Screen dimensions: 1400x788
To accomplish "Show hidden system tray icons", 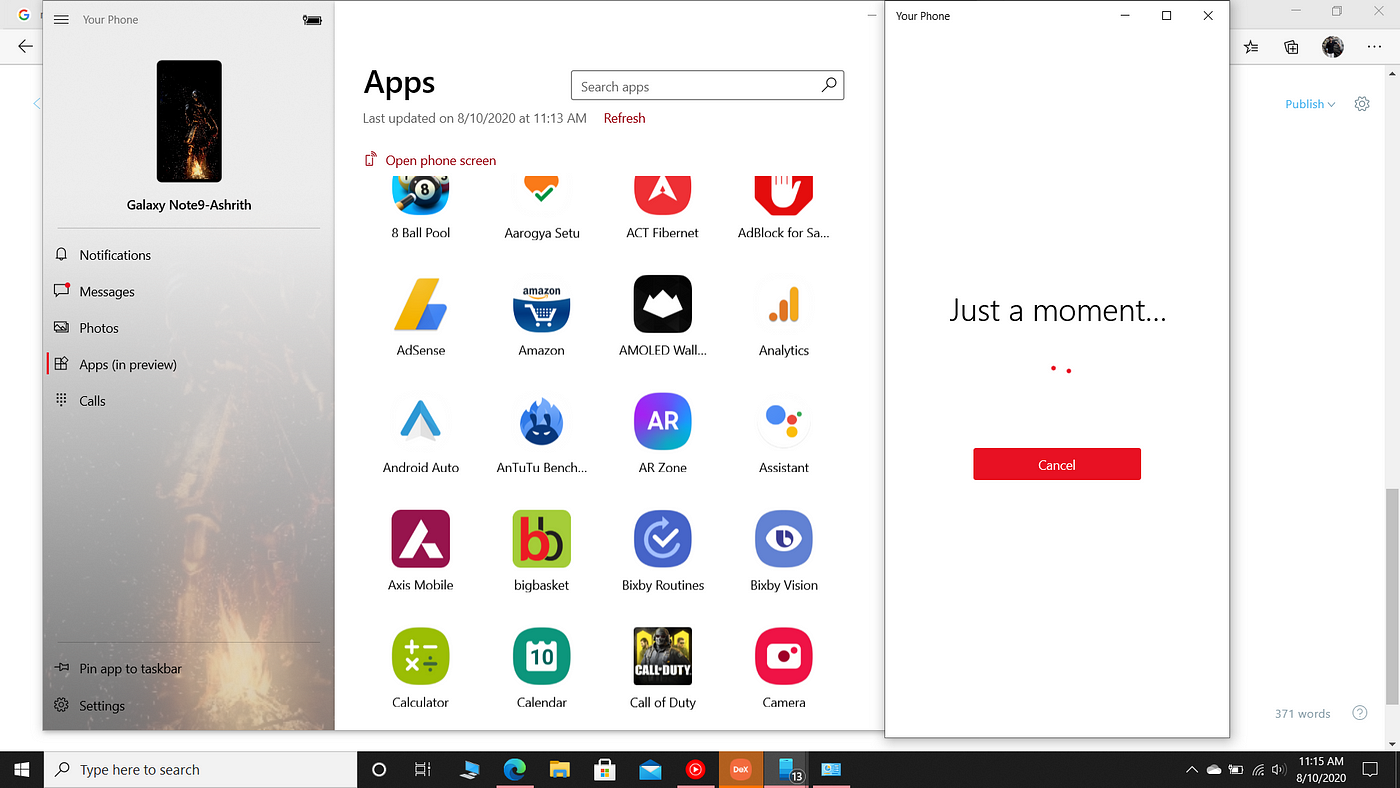I will 1191,770.
